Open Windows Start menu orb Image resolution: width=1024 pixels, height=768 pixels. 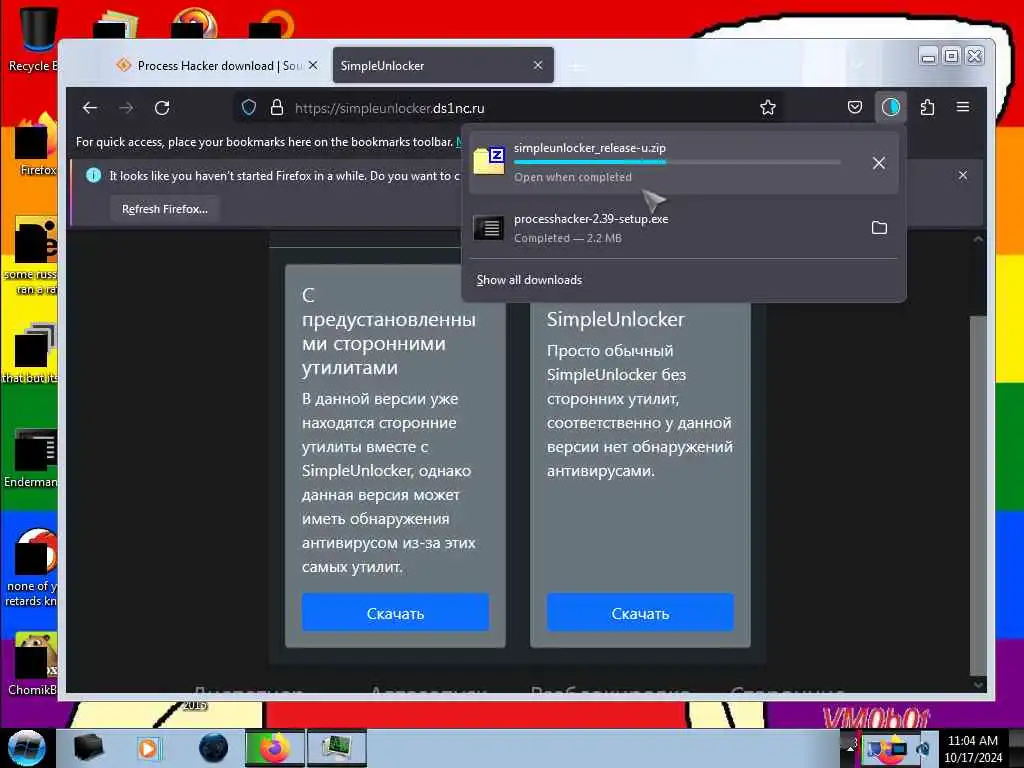(26, 747)
